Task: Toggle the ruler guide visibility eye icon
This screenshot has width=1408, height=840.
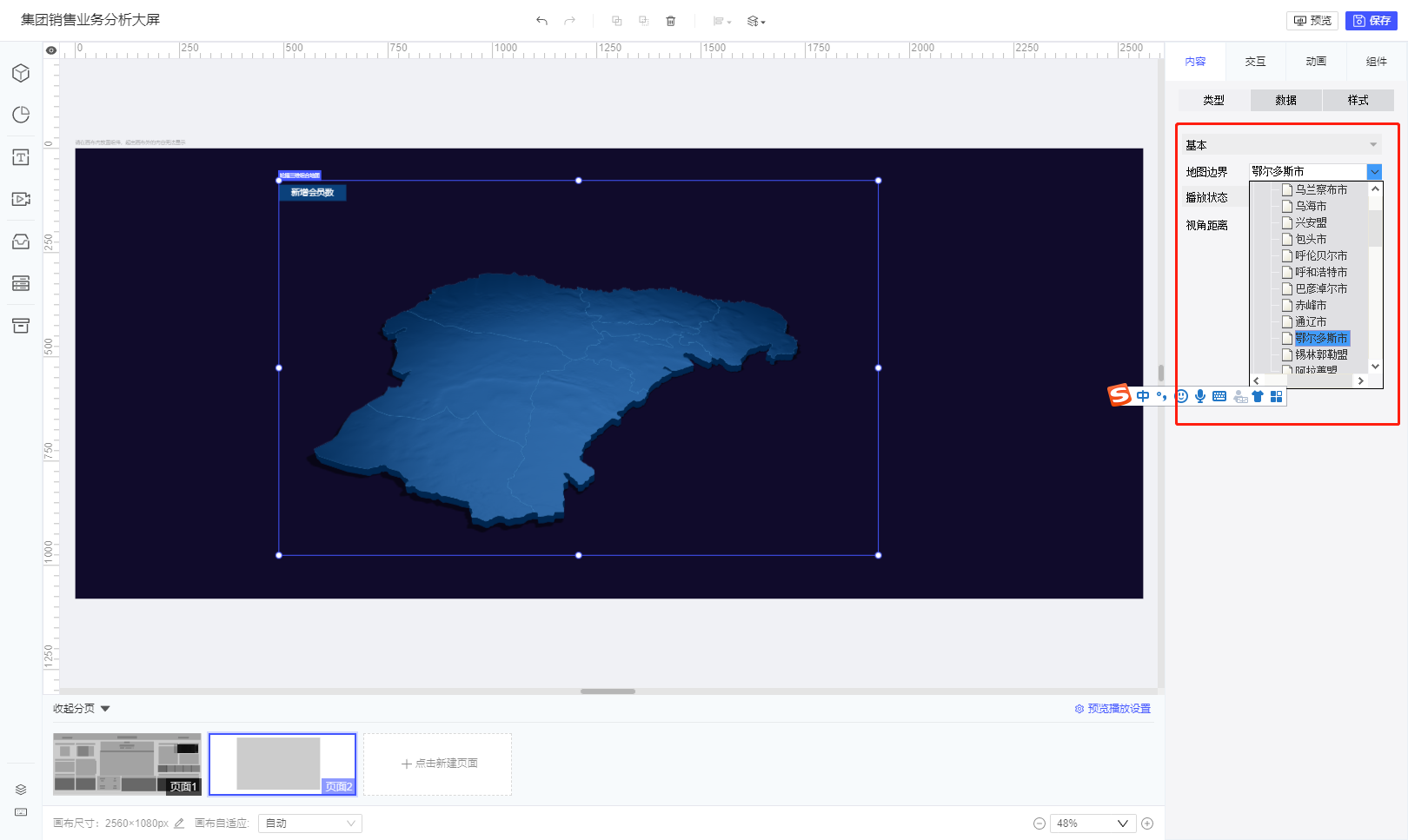Action: click(51, 50)
